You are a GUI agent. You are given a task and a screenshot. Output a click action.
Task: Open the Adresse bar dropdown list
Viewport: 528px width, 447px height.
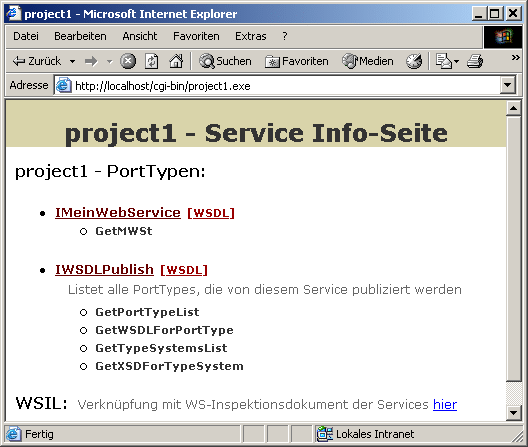point(508,85)
